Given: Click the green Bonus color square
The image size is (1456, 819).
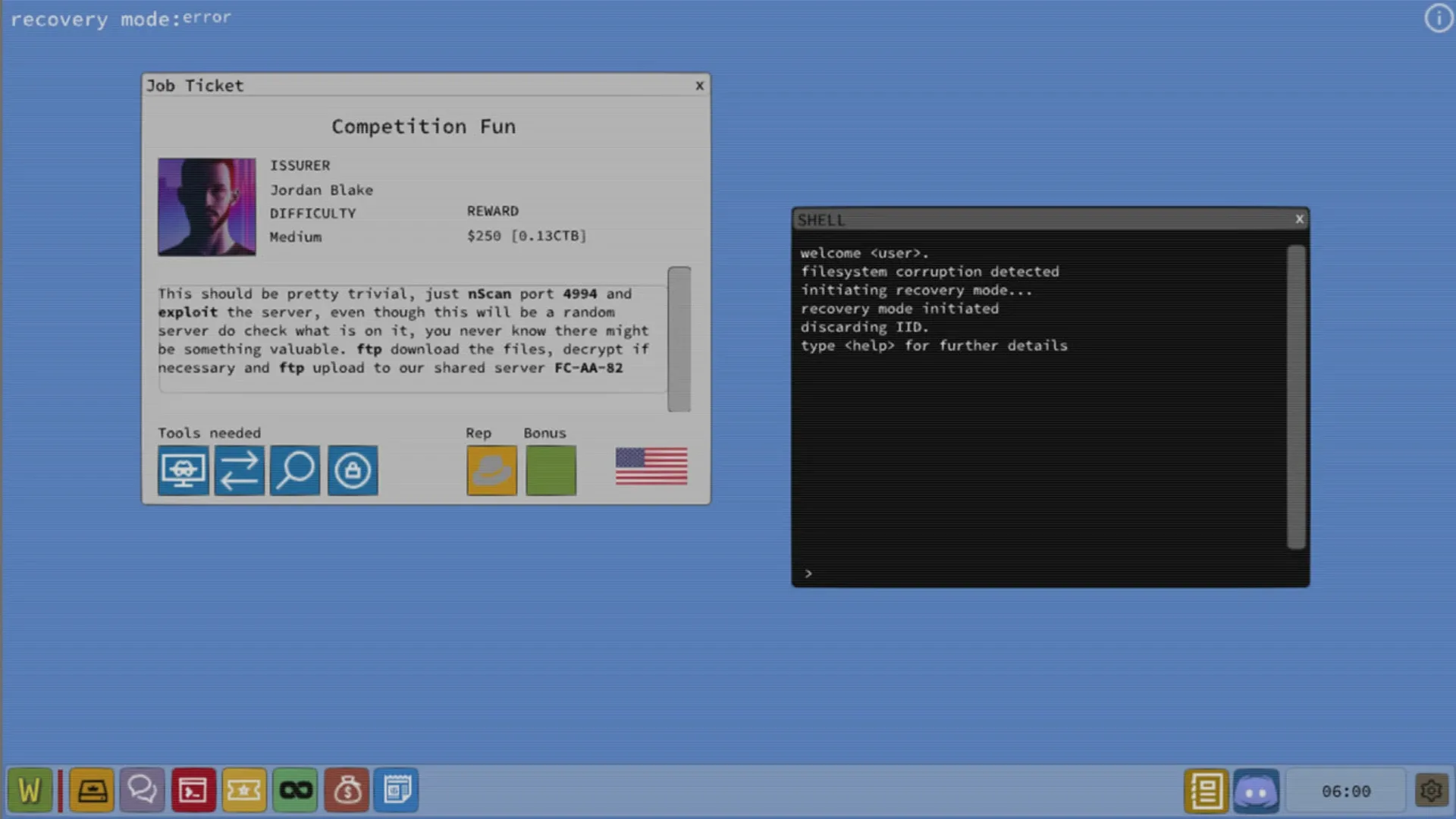Looking at the screenshot, I should (551, 470).
